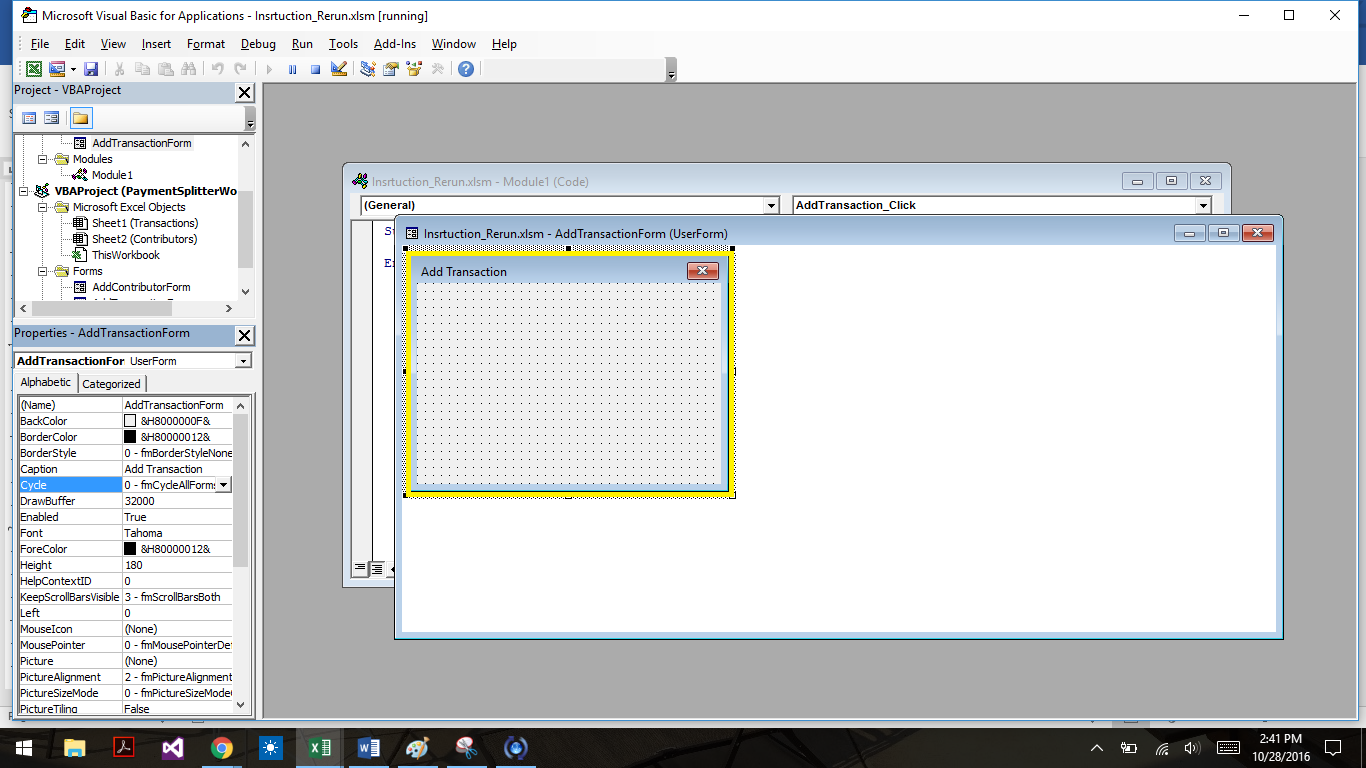The width and height of the screenshot is (1366, 768).
Task: Open Word from the Windows taskbar
Action: tap(369, 748)
